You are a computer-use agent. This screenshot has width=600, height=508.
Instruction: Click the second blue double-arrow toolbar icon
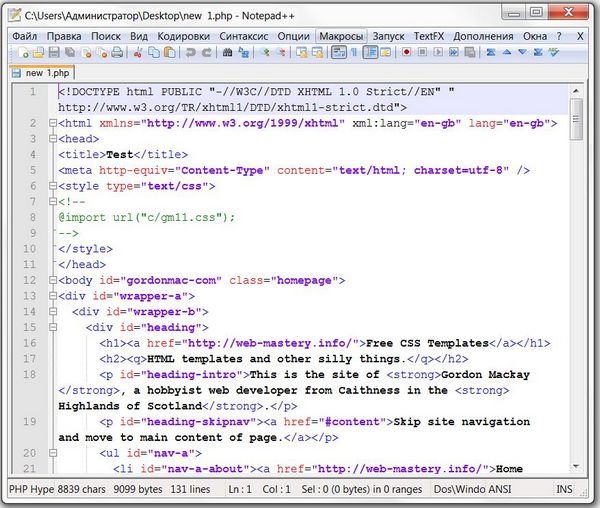coord(538,52)
